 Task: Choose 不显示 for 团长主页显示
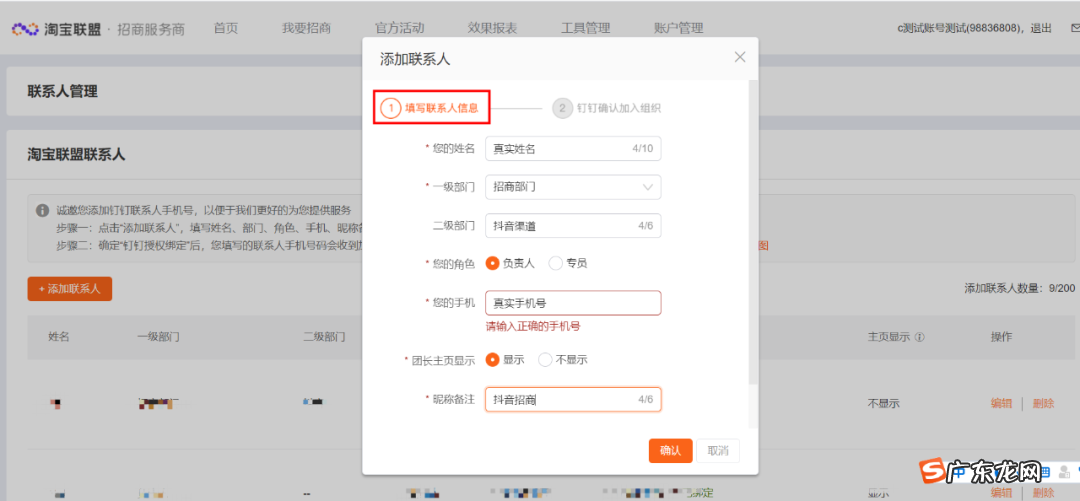545,360
